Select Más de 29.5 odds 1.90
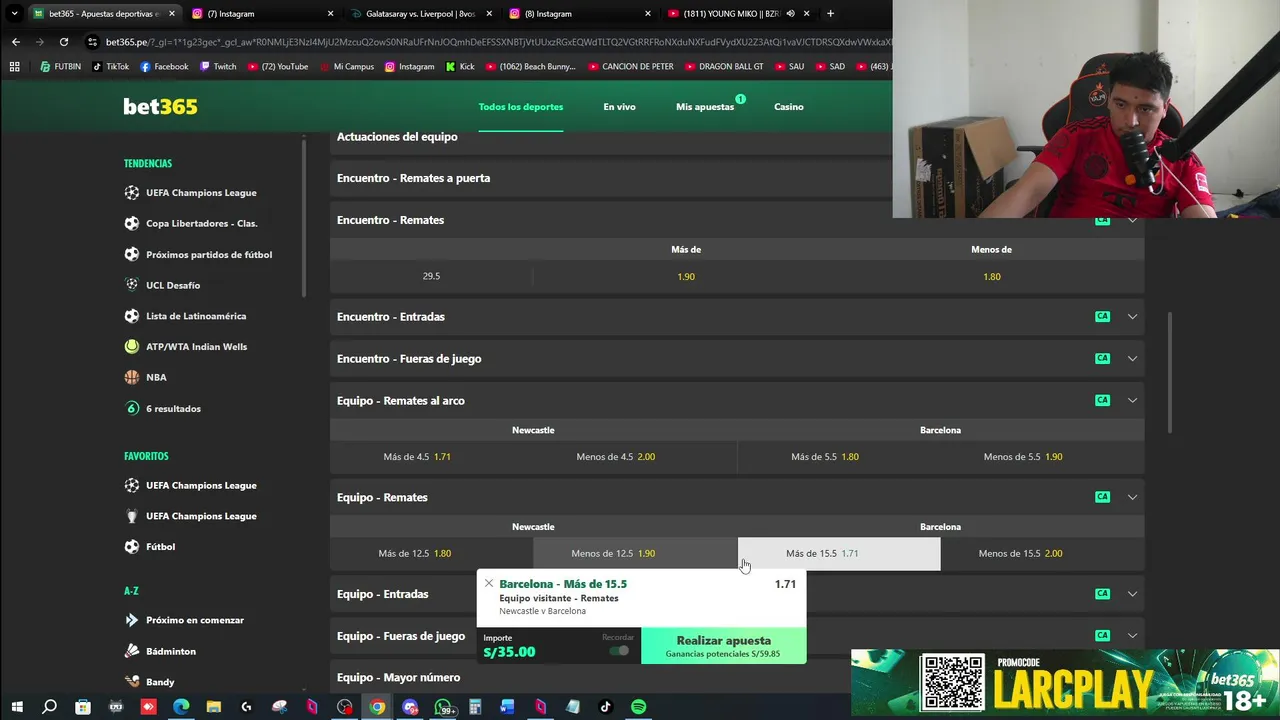1280x720 pixels. (686, 277)
